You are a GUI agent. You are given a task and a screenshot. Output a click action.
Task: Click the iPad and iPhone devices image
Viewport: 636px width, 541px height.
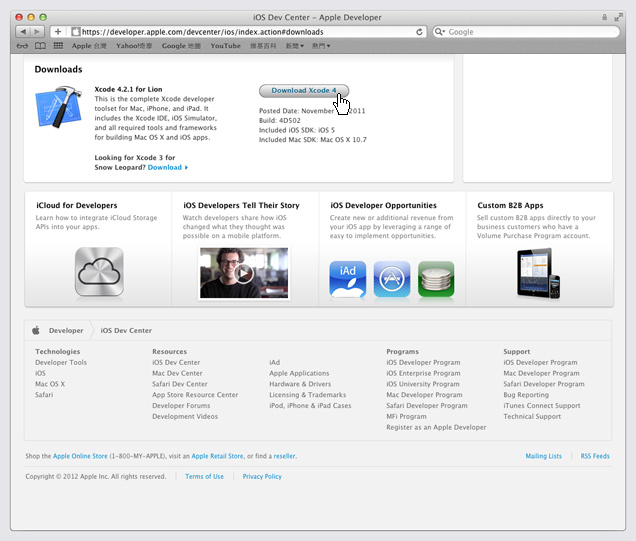[539, 273]
